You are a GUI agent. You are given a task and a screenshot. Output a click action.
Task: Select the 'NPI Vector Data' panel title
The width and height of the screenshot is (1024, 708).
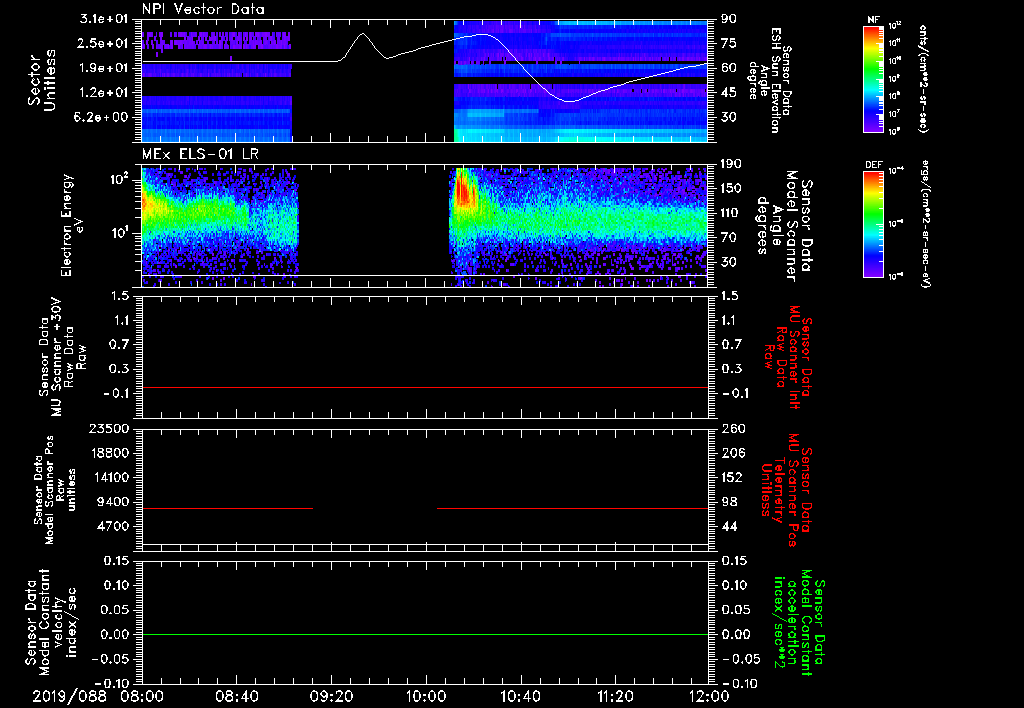(x=203, y=9)
